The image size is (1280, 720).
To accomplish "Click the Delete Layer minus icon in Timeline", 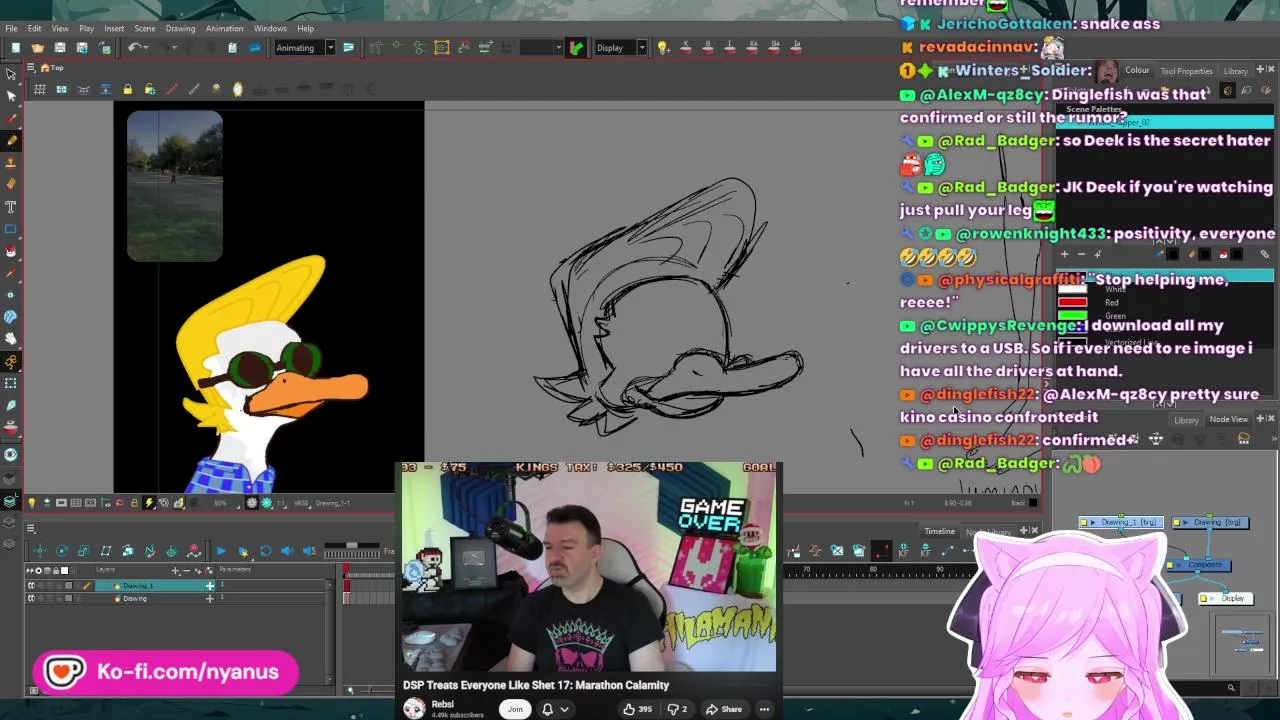I will 188,571.
